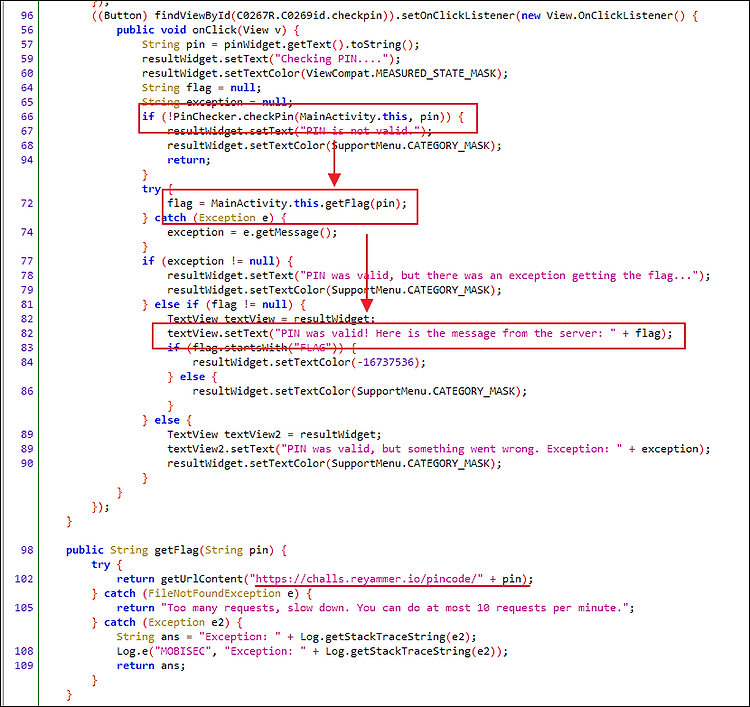Viewport: 750px width, 707px height.
Task: Click the 'public void onClick(View v)' line
Action: pos(208,30)
